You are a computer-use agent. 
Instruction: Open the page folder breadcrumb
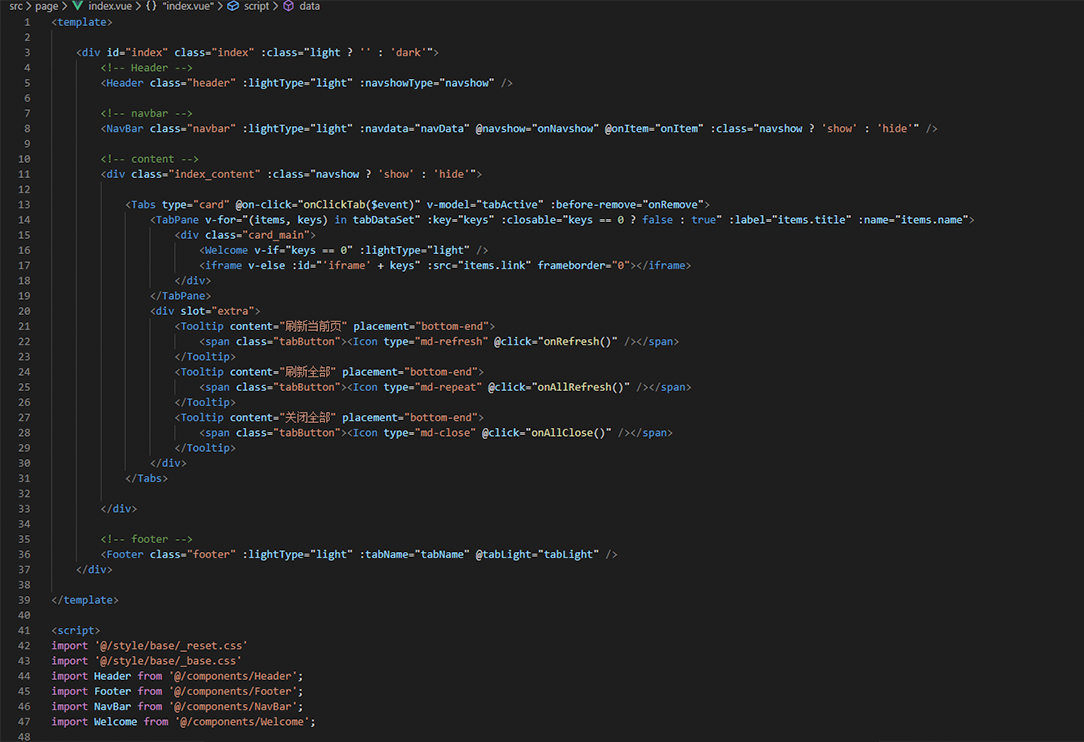pos(47,6)
